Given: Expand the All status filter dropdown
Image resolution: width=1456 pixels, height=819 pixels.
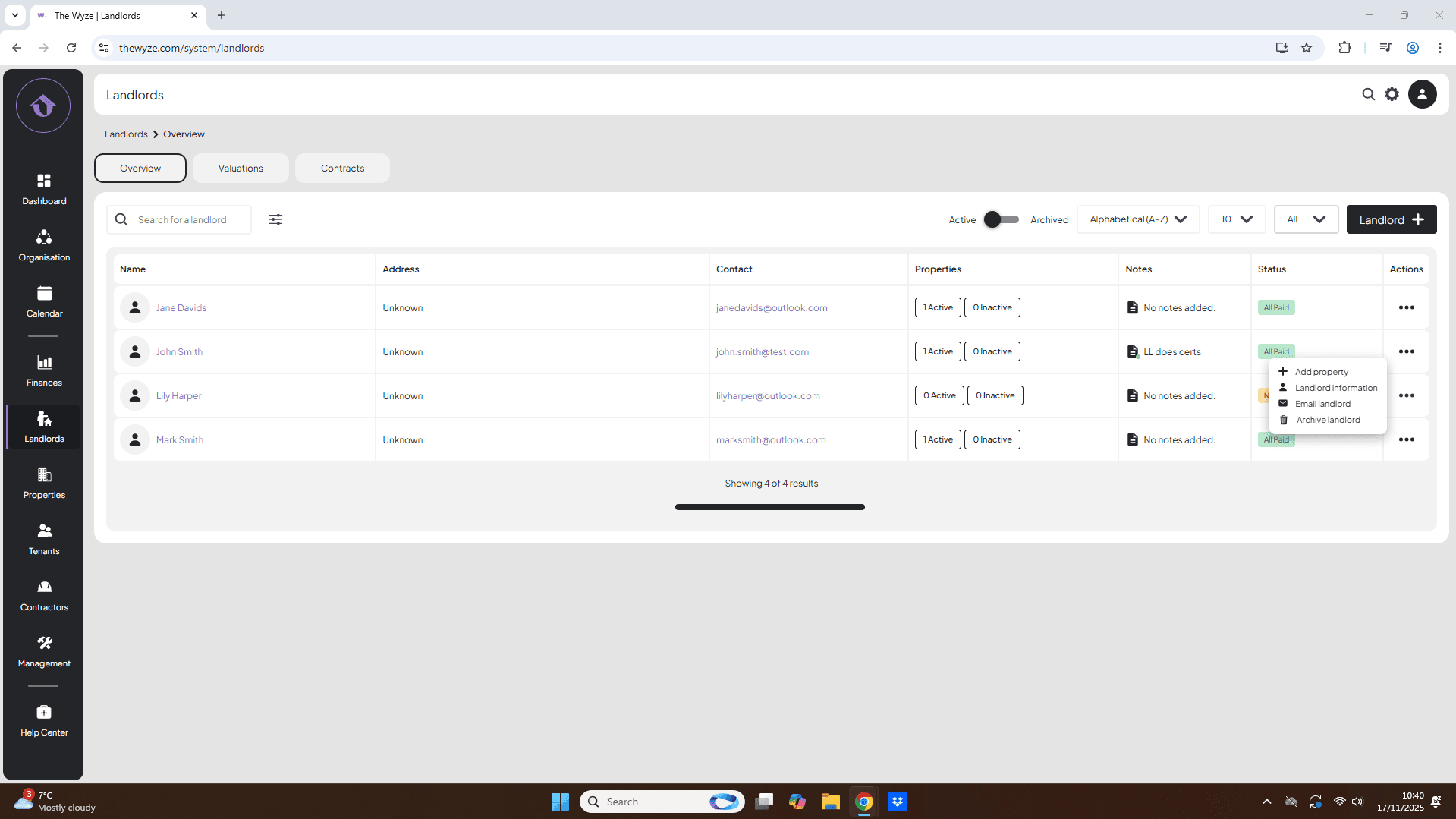Looking at the screenshot, I should pos(1305,219).
